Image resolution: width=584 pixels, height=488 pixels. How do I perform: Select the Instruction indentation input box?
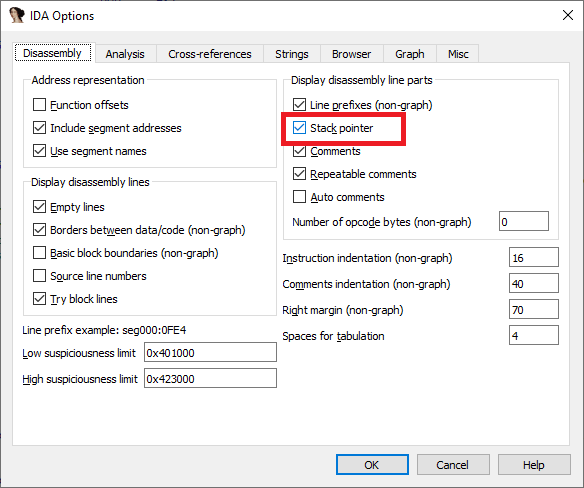[534, 257]
